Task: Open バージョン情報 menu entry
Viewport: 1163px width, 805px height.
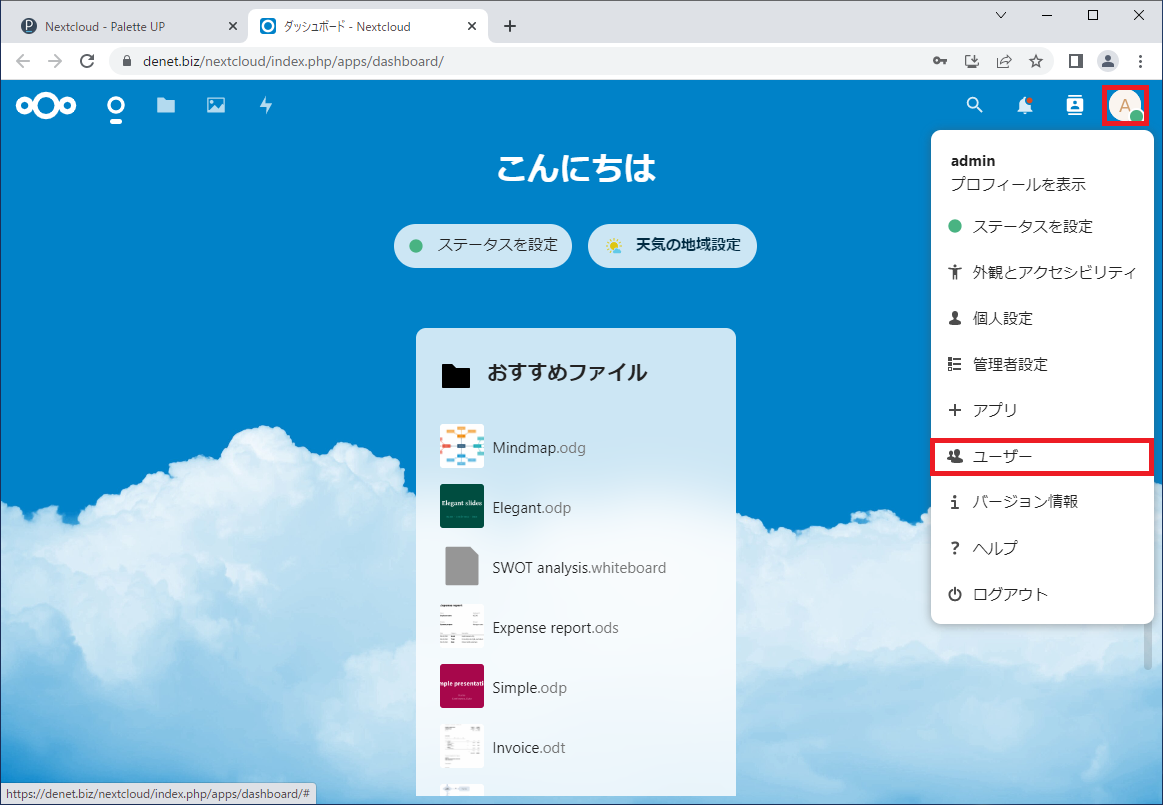Action: [x=1042, y=502]
